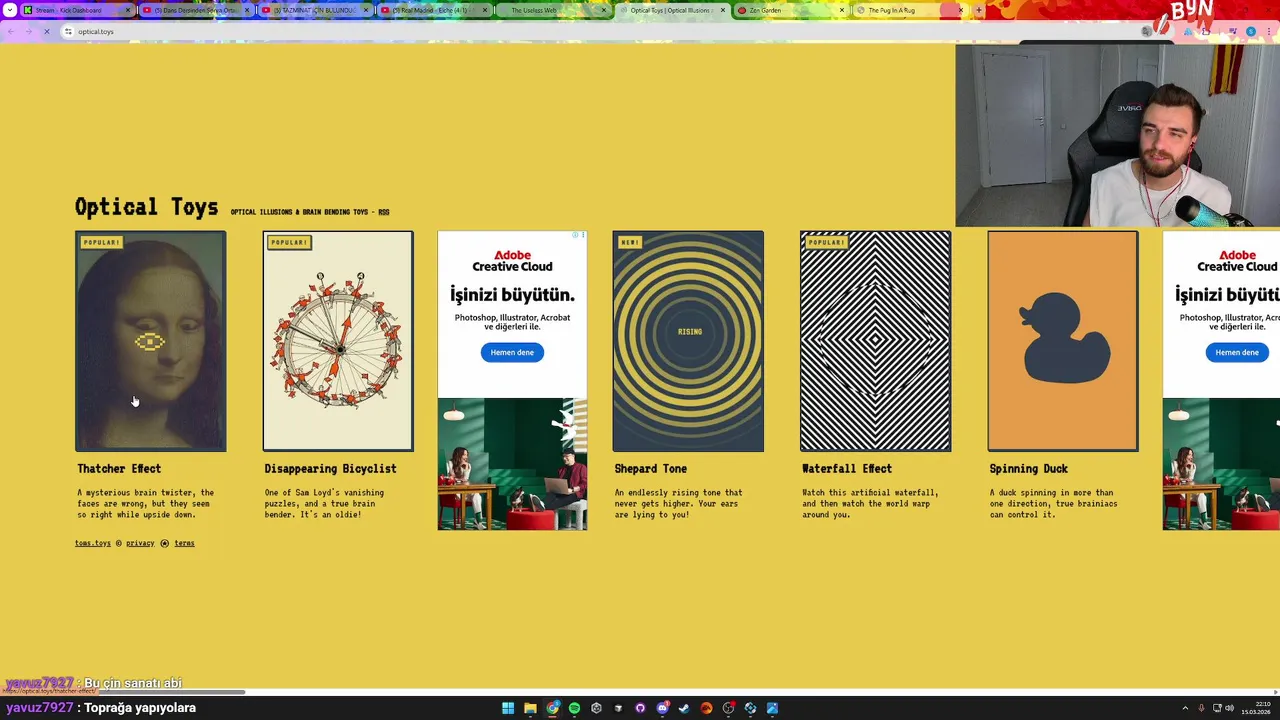Switch to The Pug In A Rug tab
Screen dimensions: 1280x720
(x=910, y=10)
